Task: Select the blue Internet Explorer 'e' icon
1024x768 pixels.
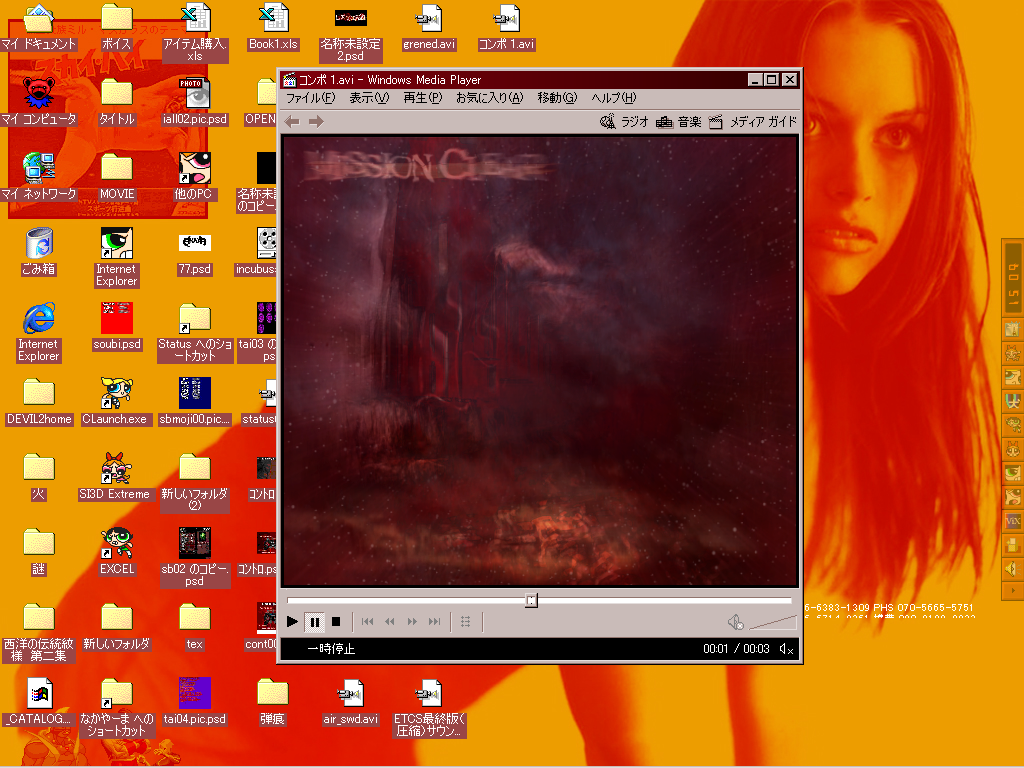Action: click(x=39, y=333)
